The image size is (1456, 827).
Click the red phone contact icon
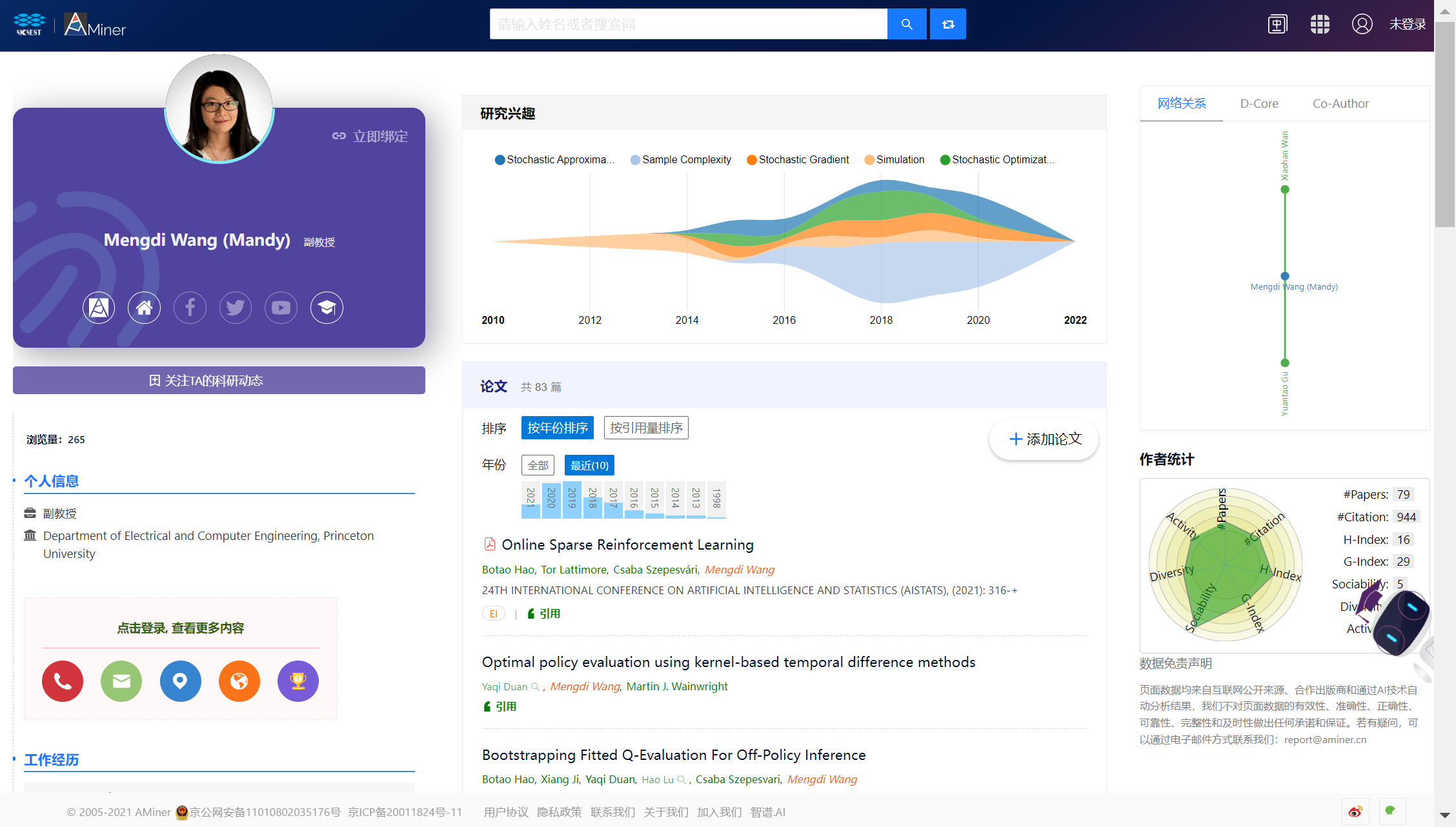point(63,681)
